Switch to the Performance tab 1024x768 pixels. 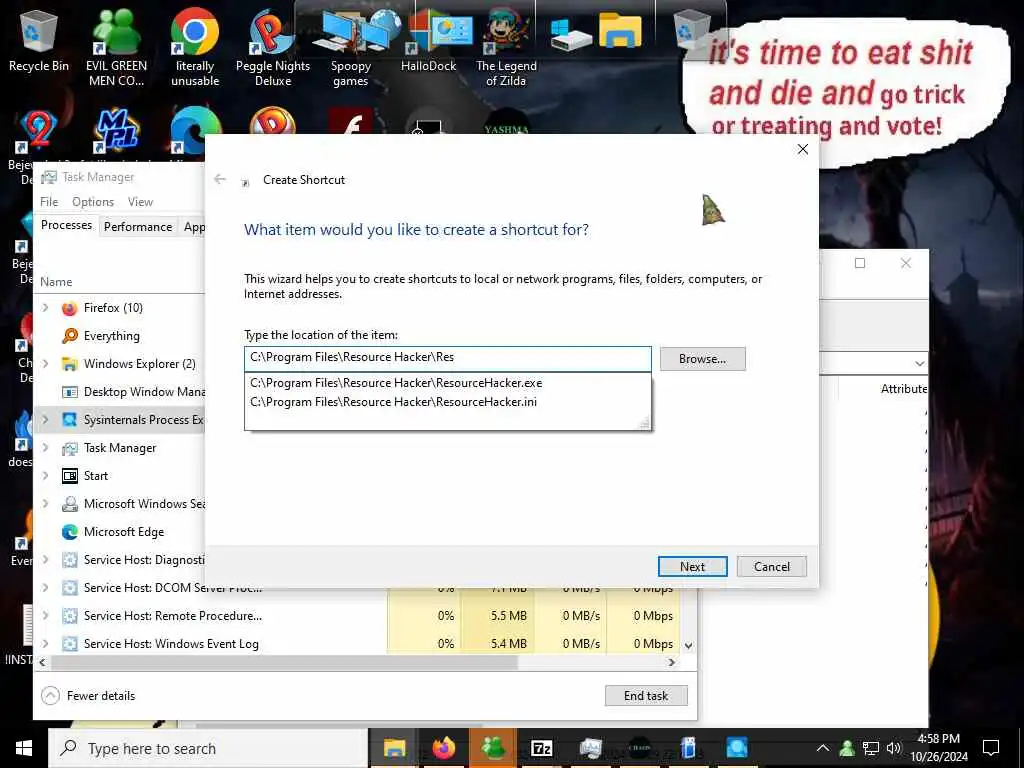138,227
